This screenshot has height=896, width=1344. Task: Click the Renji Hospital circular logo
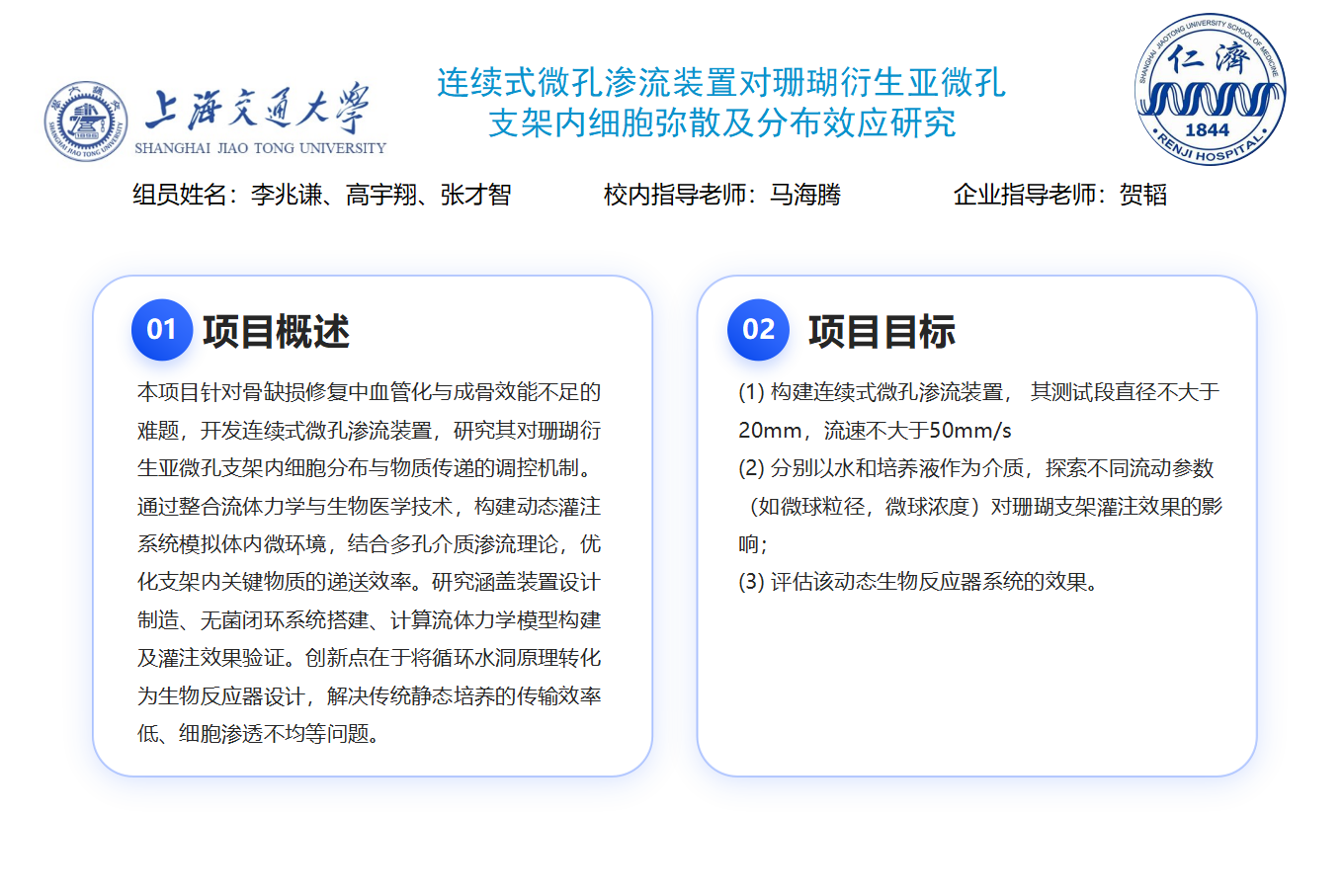click(x=1209, y=89)
